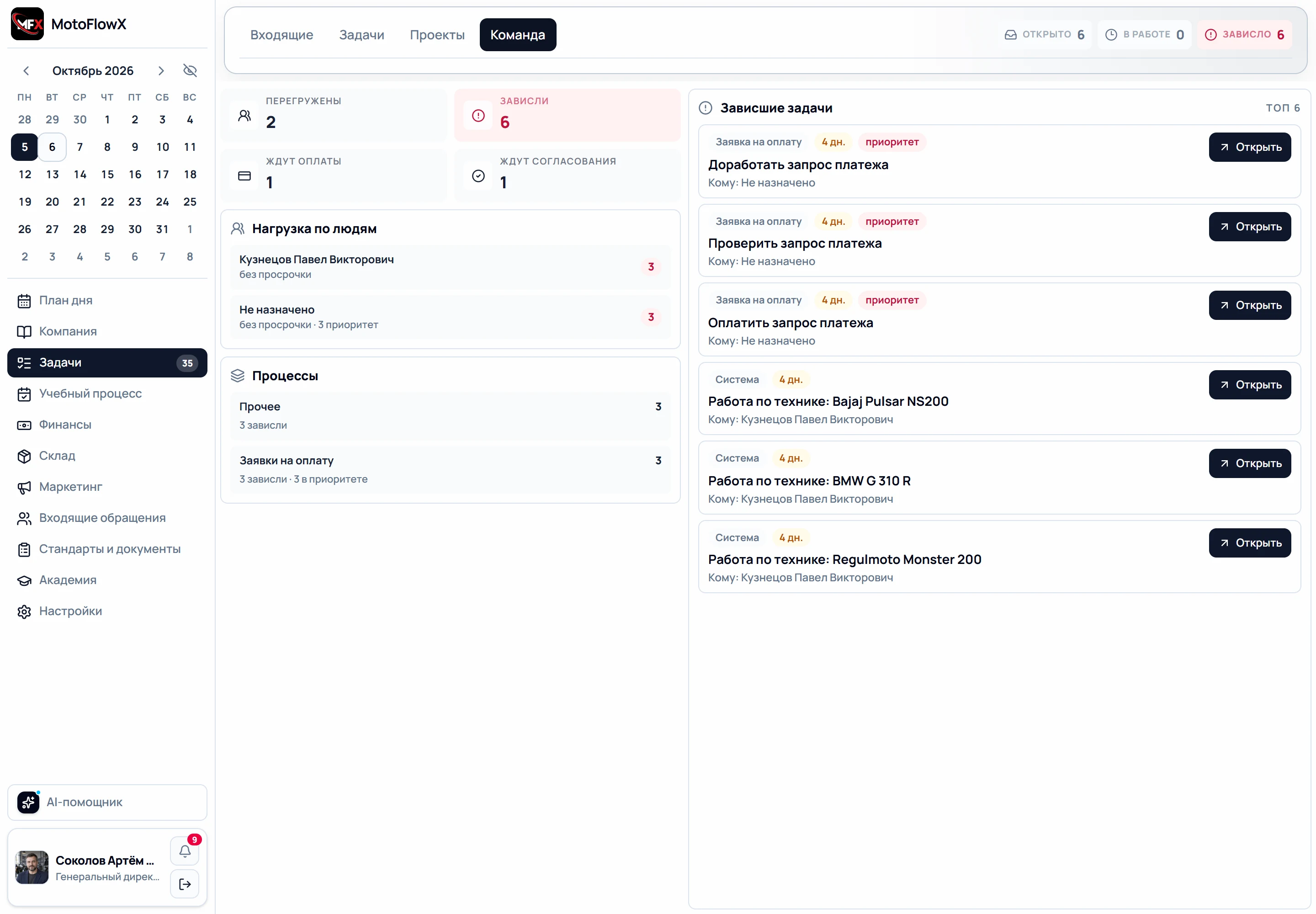This screenshot has width=1316, height=914.
Task: Select Заявки на оплату process row
Action: tap(451, 470)
